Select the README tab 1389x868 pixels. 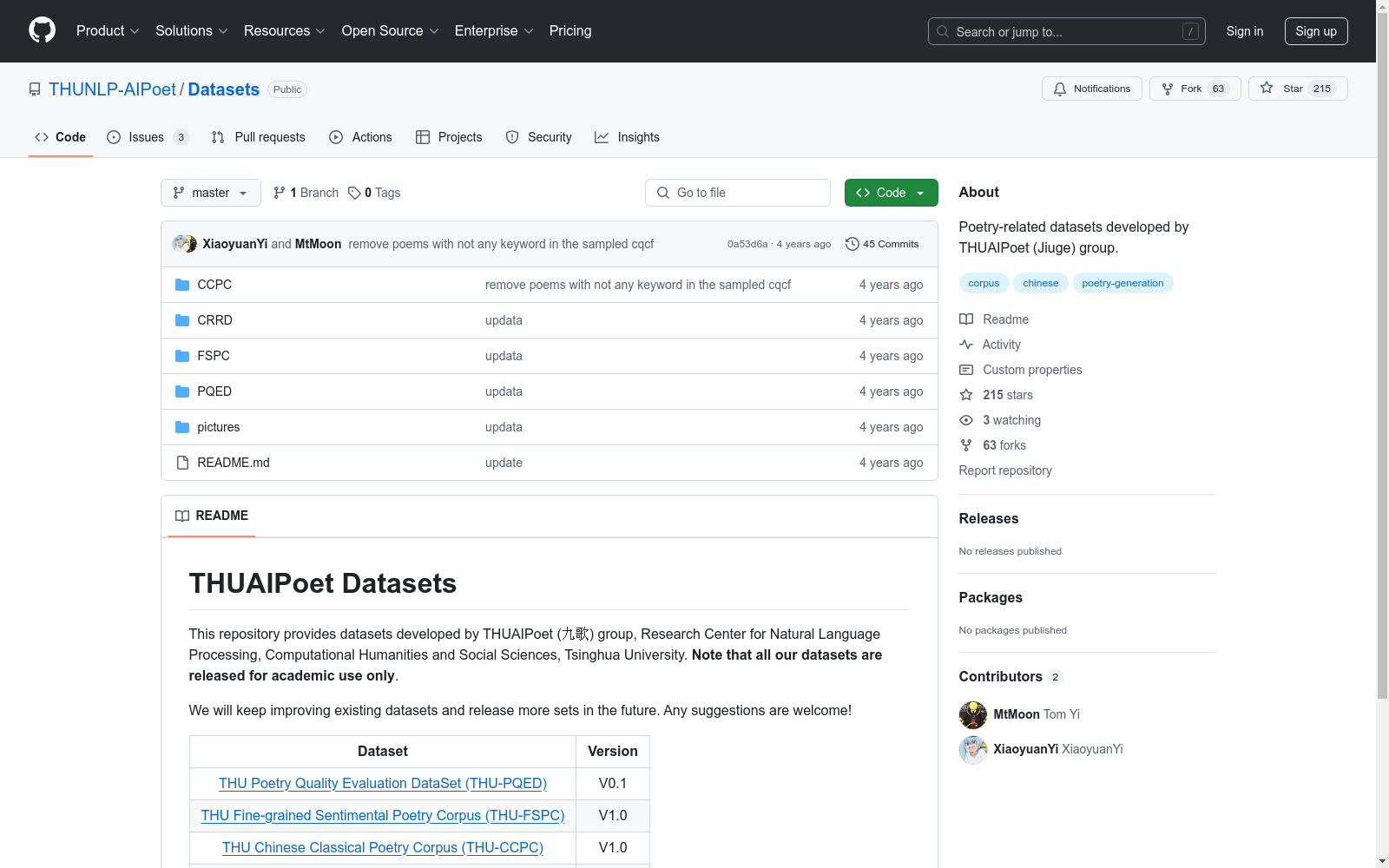[x=212, y=516]
